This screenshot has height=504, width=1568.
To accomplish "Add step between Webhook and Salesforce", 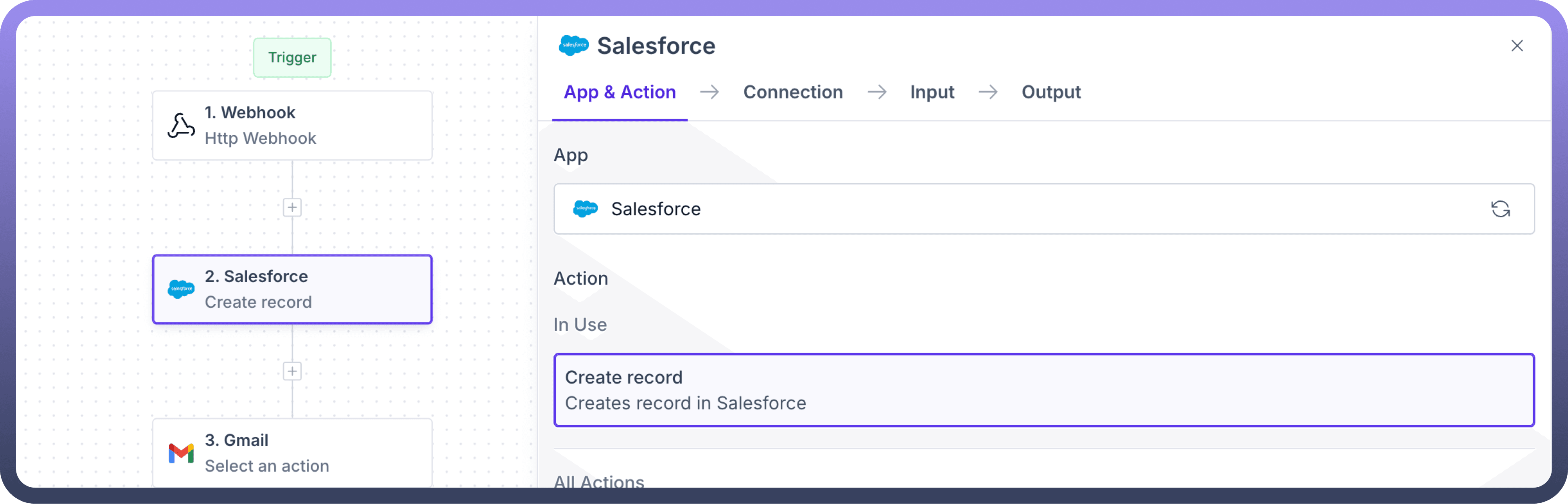I will (x=292, y=207).
